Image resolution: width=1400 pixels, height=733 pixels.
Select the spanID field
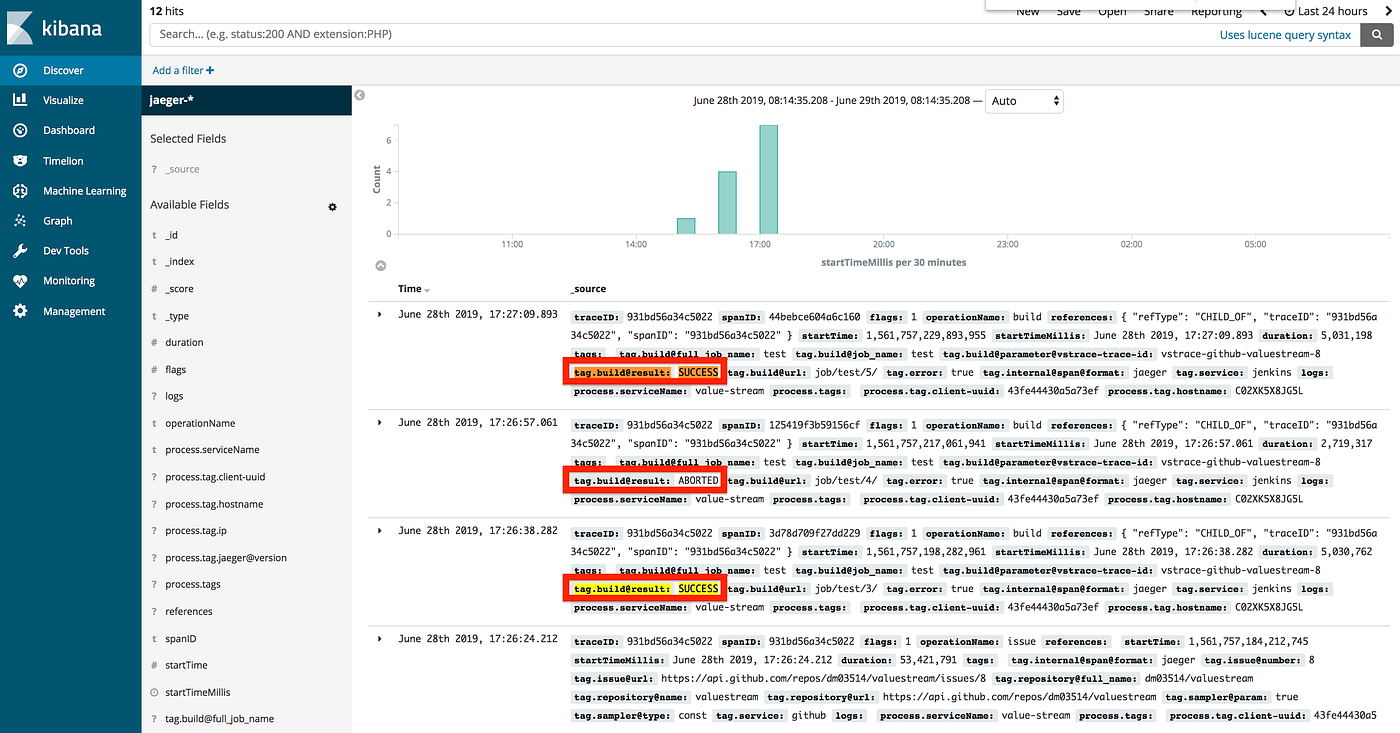(180, 638)
